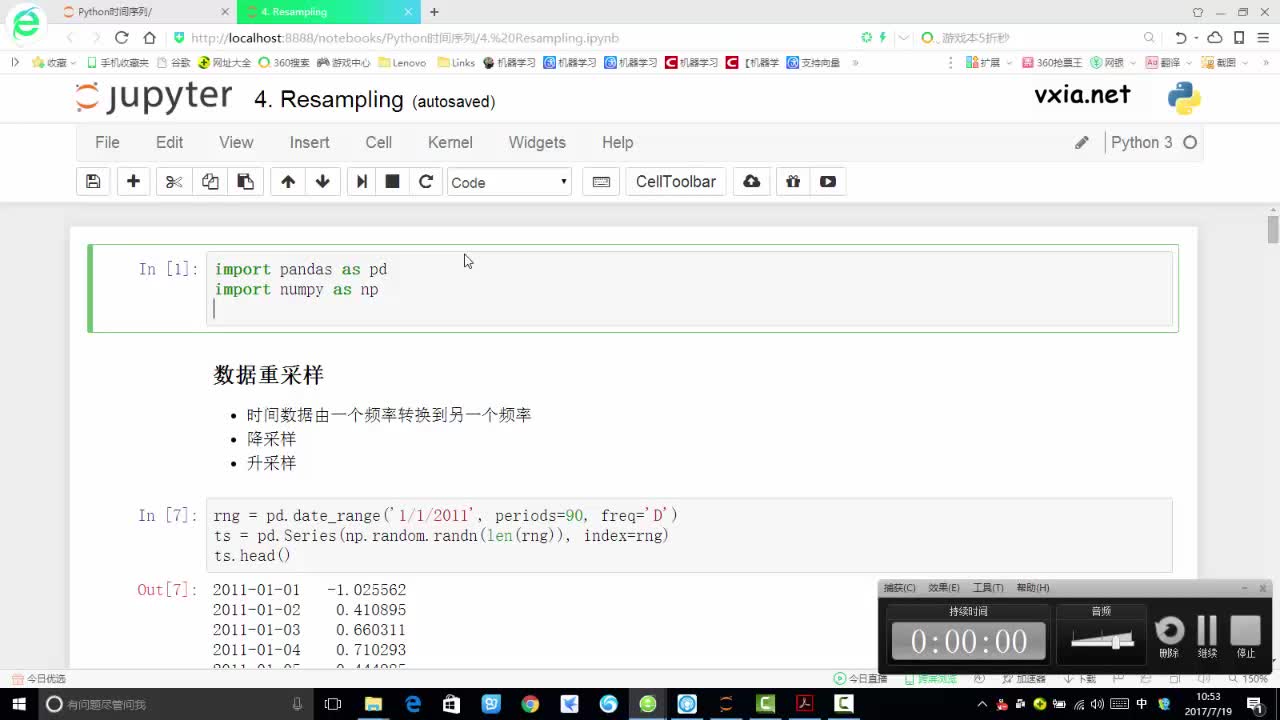1280x720 pixels.
Task: Show more bookmarks with the double chevron
Action: [855, 62]
